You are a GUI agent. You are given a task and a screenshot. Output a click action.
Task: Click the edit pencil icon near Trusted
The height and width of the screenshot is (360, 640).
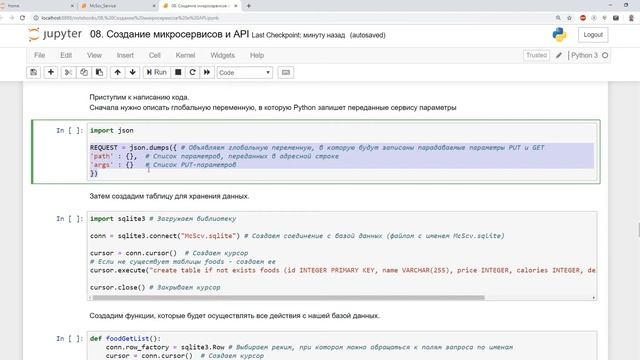pos(559,56)
